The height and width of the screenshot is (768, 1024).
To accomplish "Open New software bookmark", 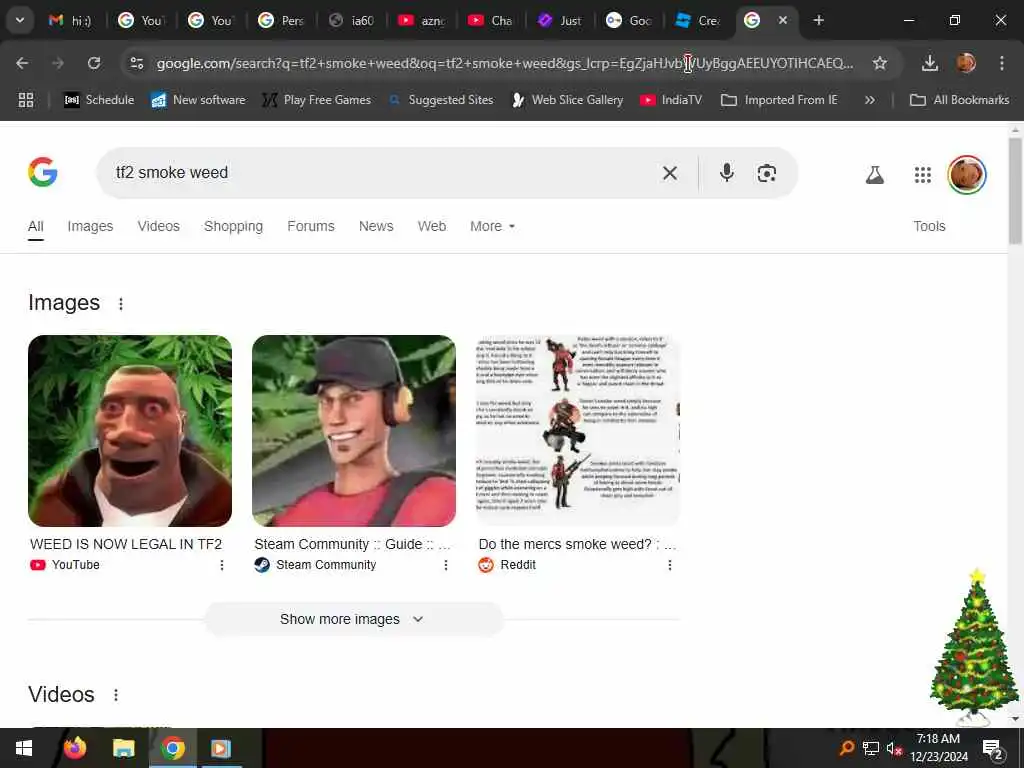I will (199, 100).
